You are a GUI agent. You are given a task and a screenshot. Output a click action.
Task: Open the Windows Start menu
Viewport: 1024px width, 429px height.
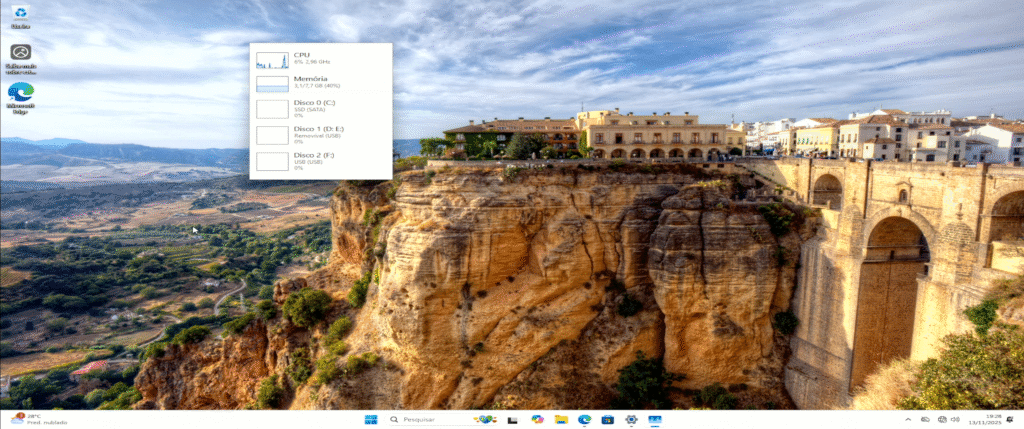[x=371, y=420]
